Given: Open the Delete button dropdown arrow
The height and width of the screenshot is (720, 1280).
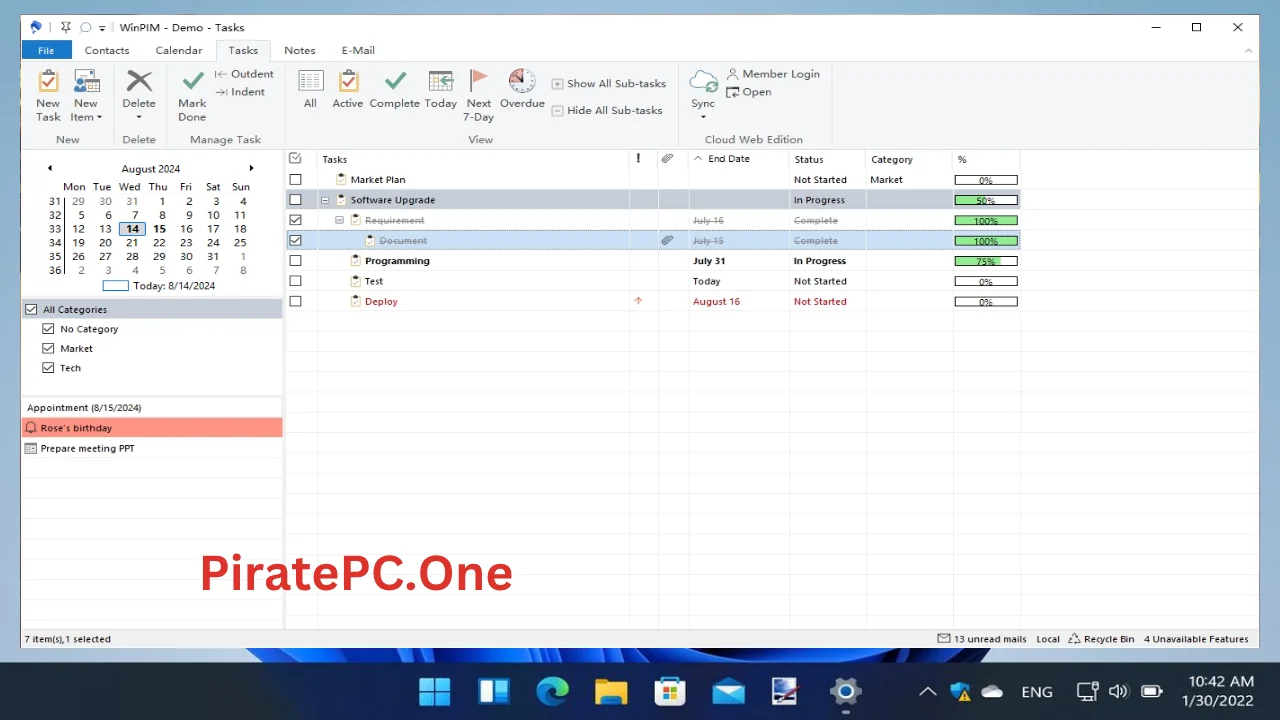Looking at the screenshot, I should (x=139, y=117).
